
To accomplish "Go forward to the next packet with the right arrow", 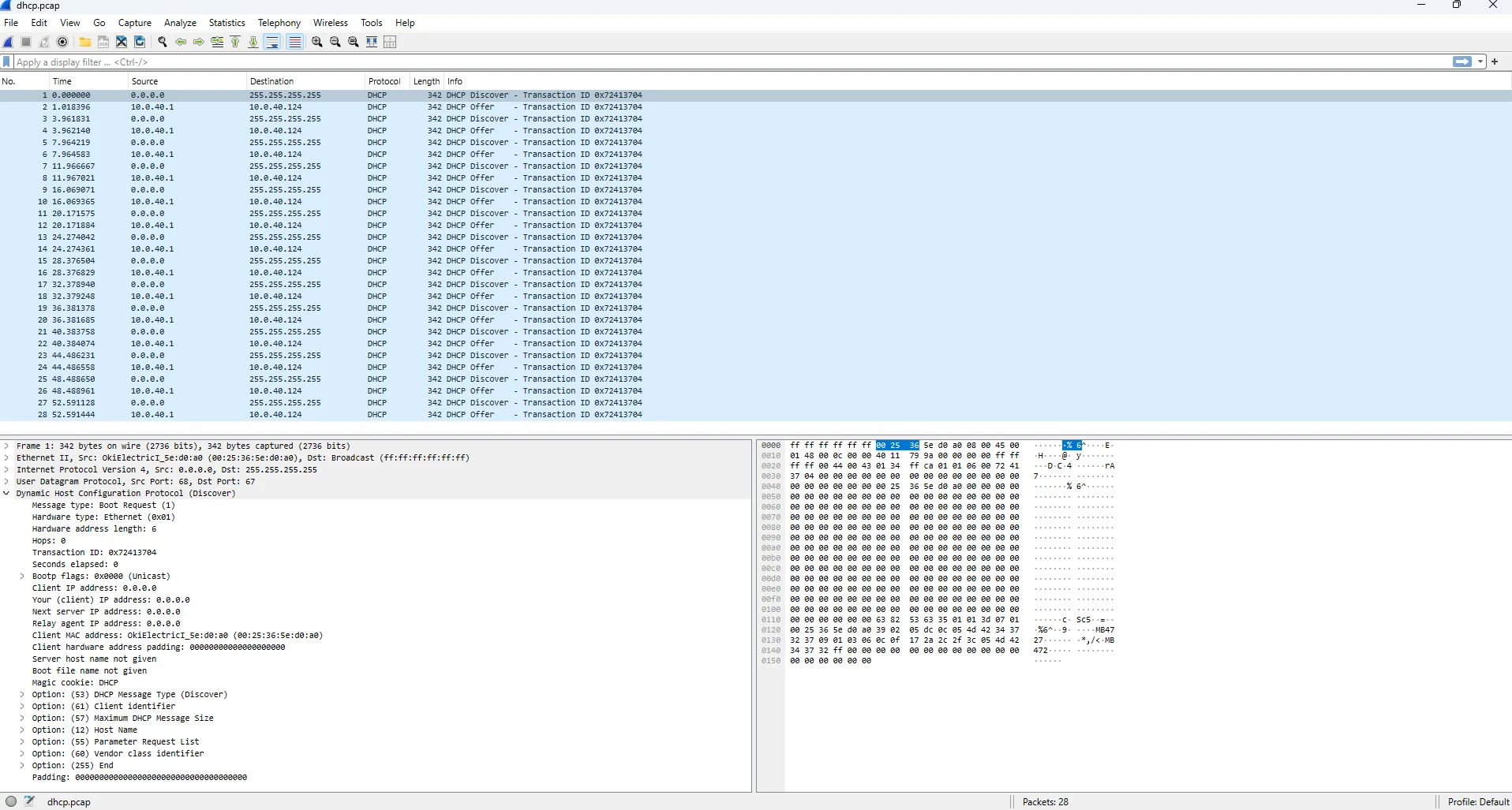I will coord(199,42).
